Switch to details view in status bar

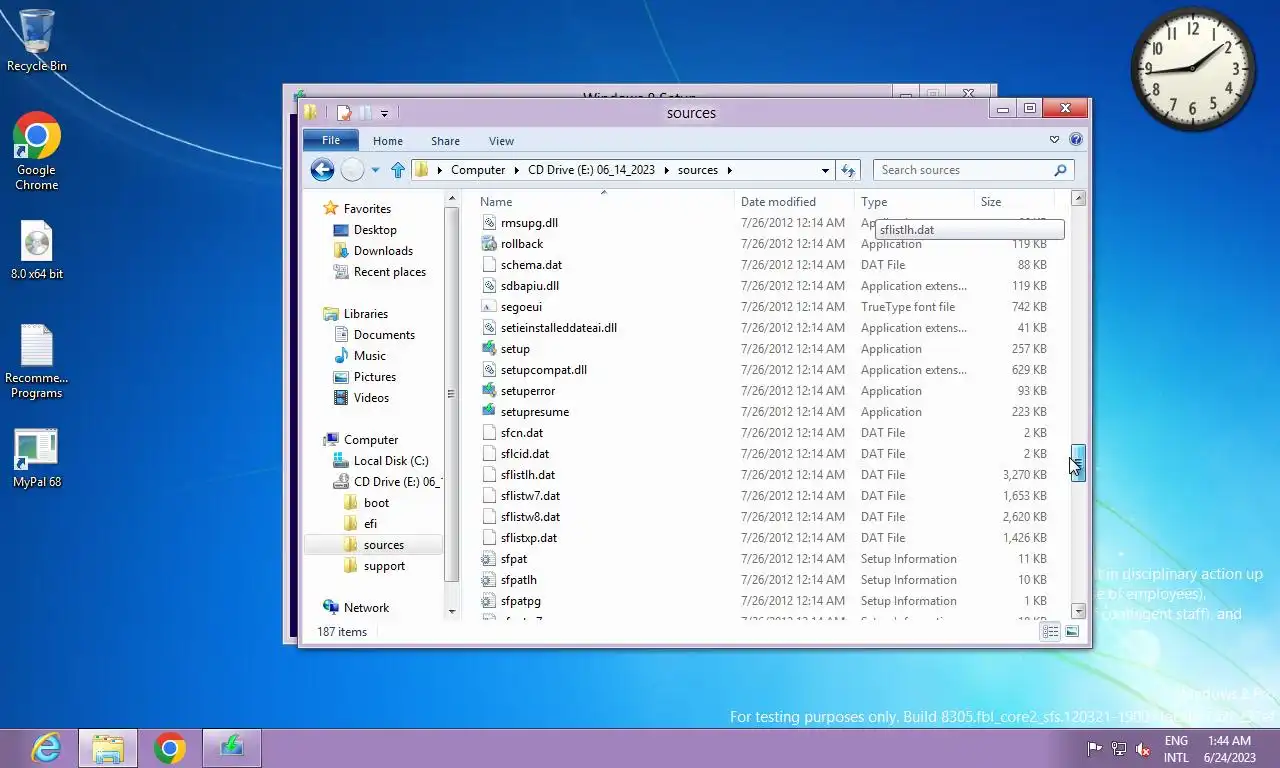coord(1050,632)
